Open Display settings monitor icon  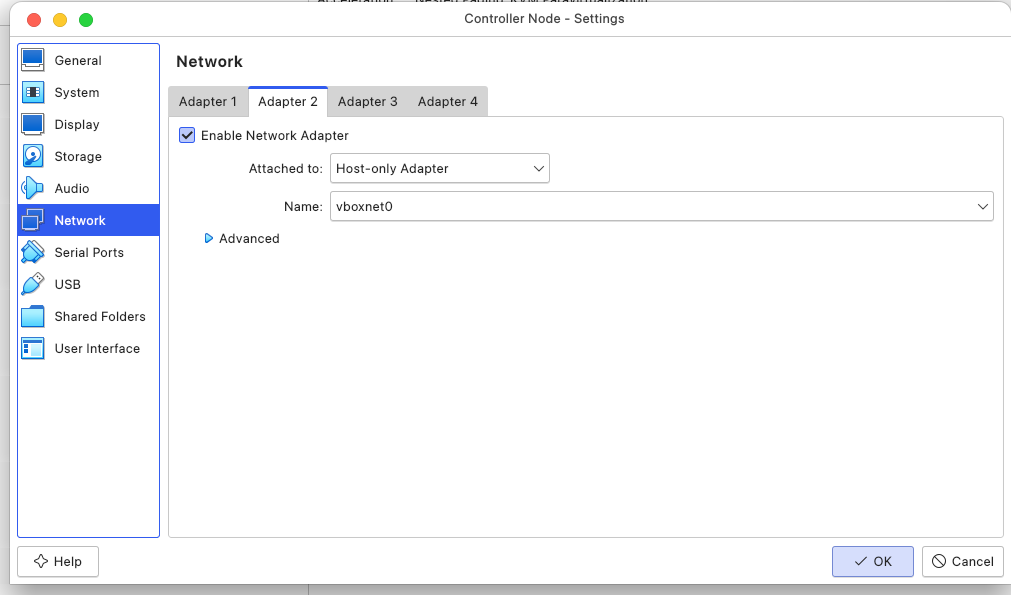pos(33,124)
